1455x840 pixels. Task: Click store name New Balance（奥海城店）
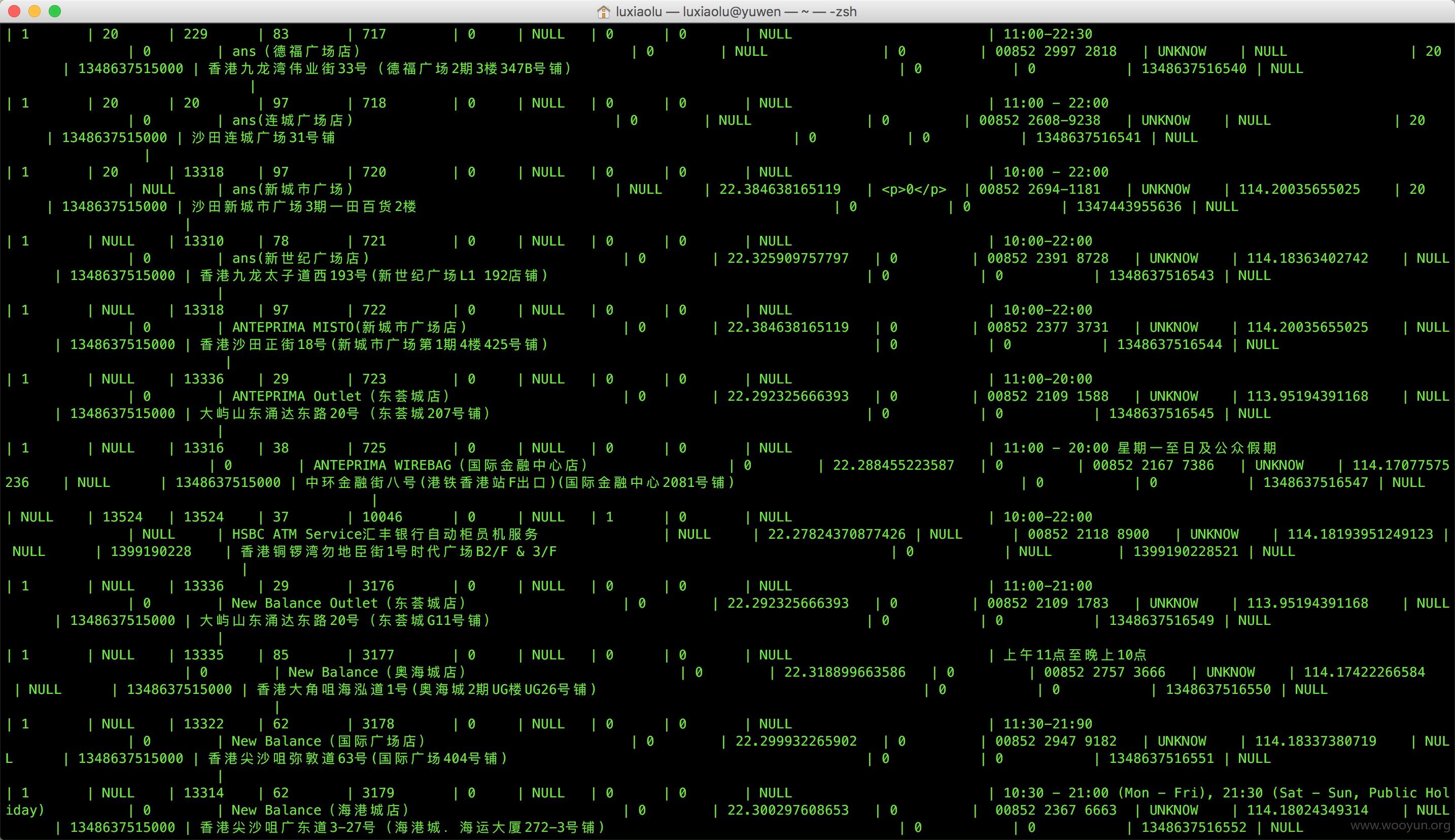[377, 673]
